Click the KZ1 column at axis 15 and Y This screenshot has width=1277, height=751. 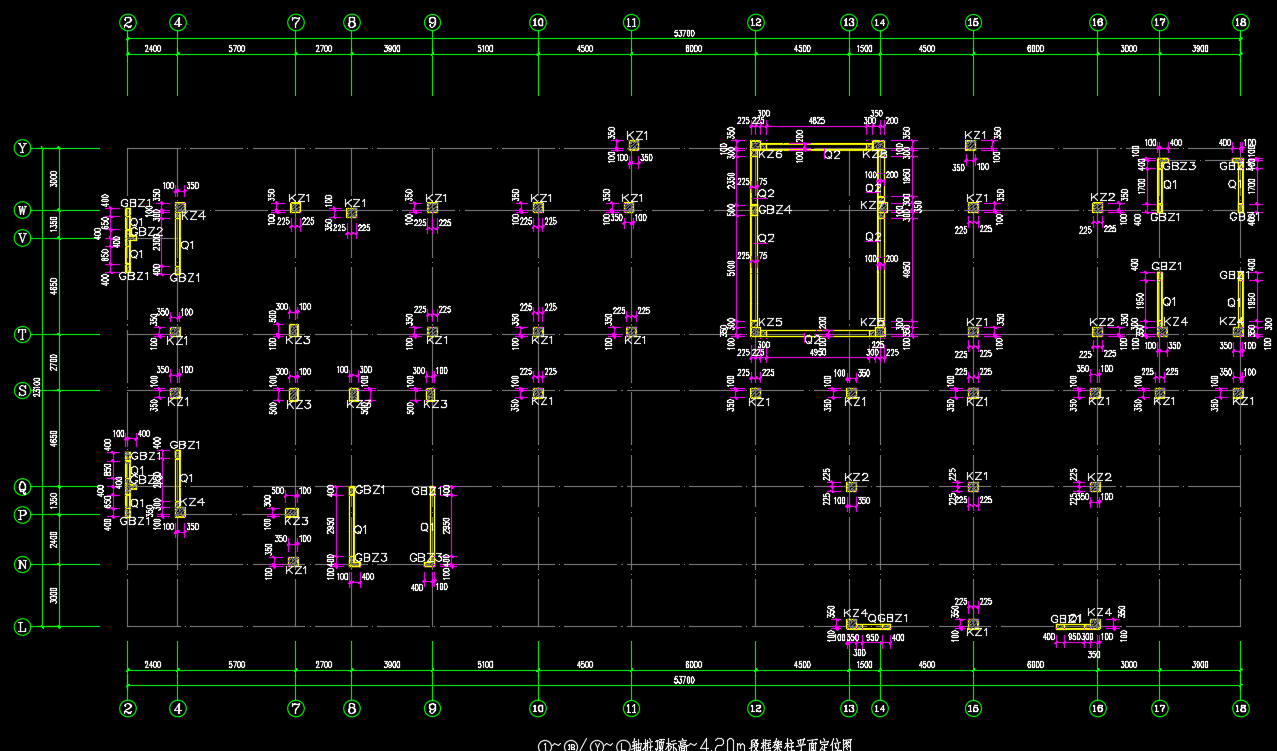tap(972, 146)
